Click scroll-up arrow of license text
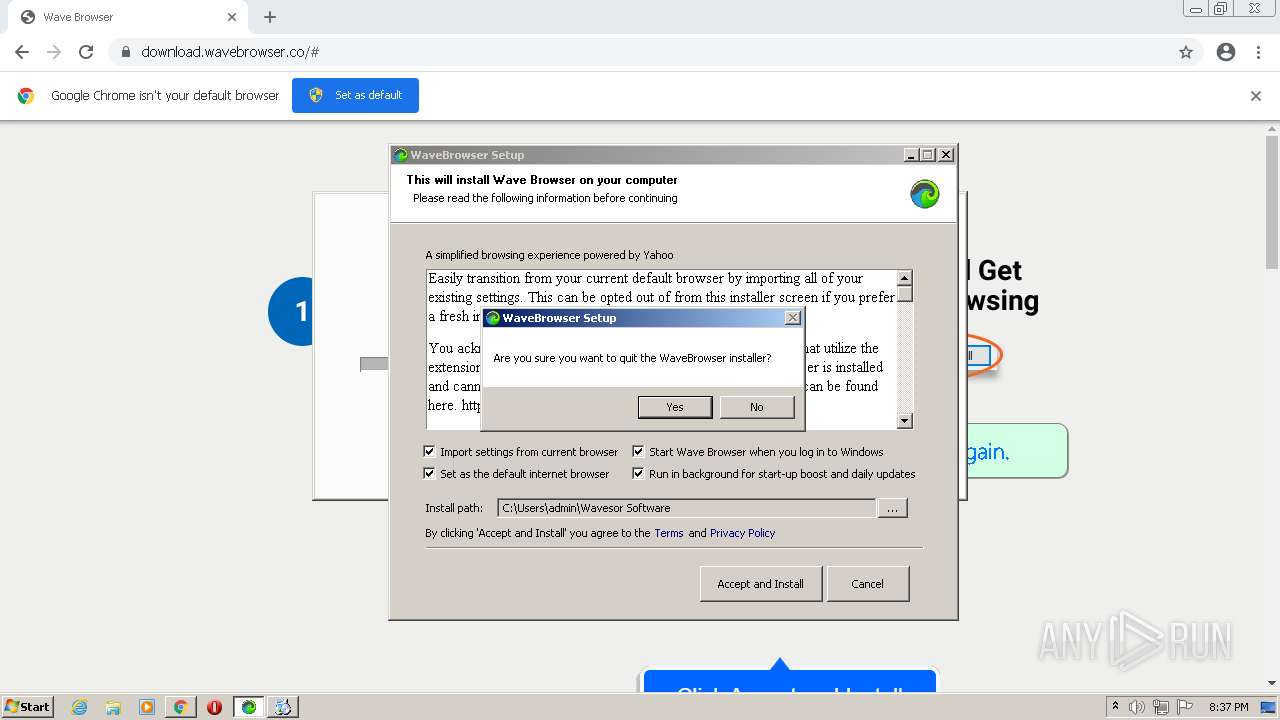This screenshot has height=720, width=1280. [905, 278]
